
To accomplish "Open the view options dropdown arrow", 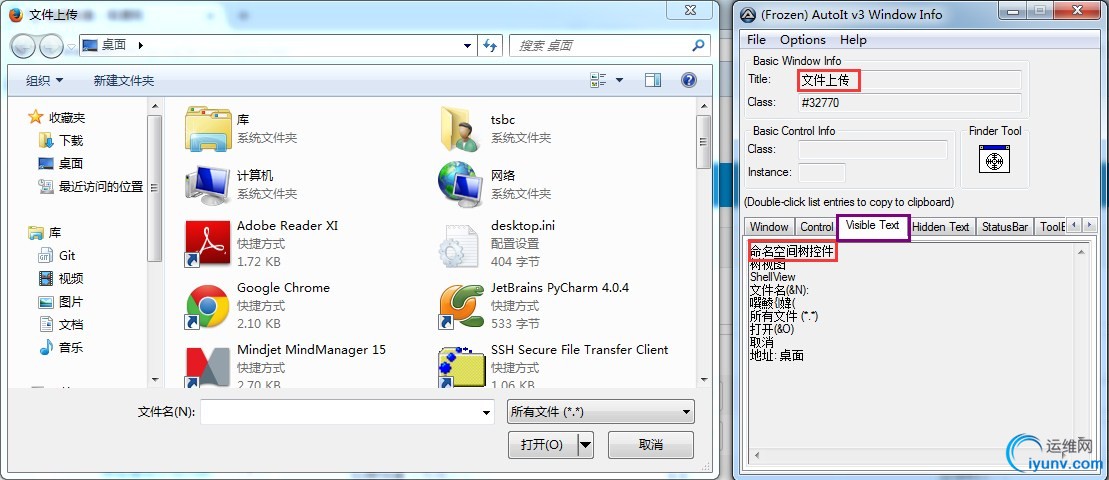I will click(620, 80).
